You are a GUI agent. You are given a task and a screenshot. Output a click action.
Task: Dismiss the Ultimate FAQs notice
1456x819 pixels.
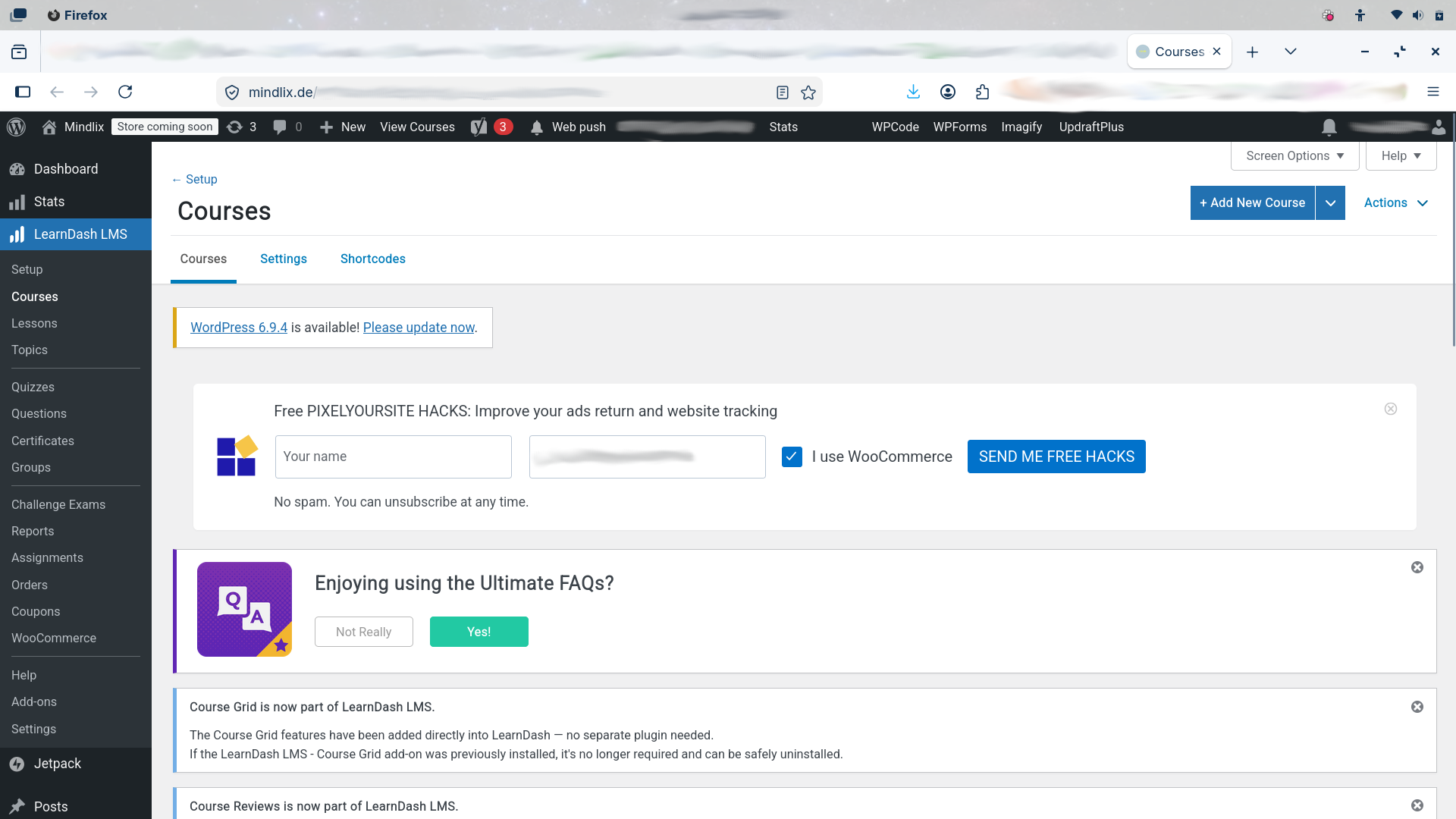pyautogui.click(x=1417, y=567)
